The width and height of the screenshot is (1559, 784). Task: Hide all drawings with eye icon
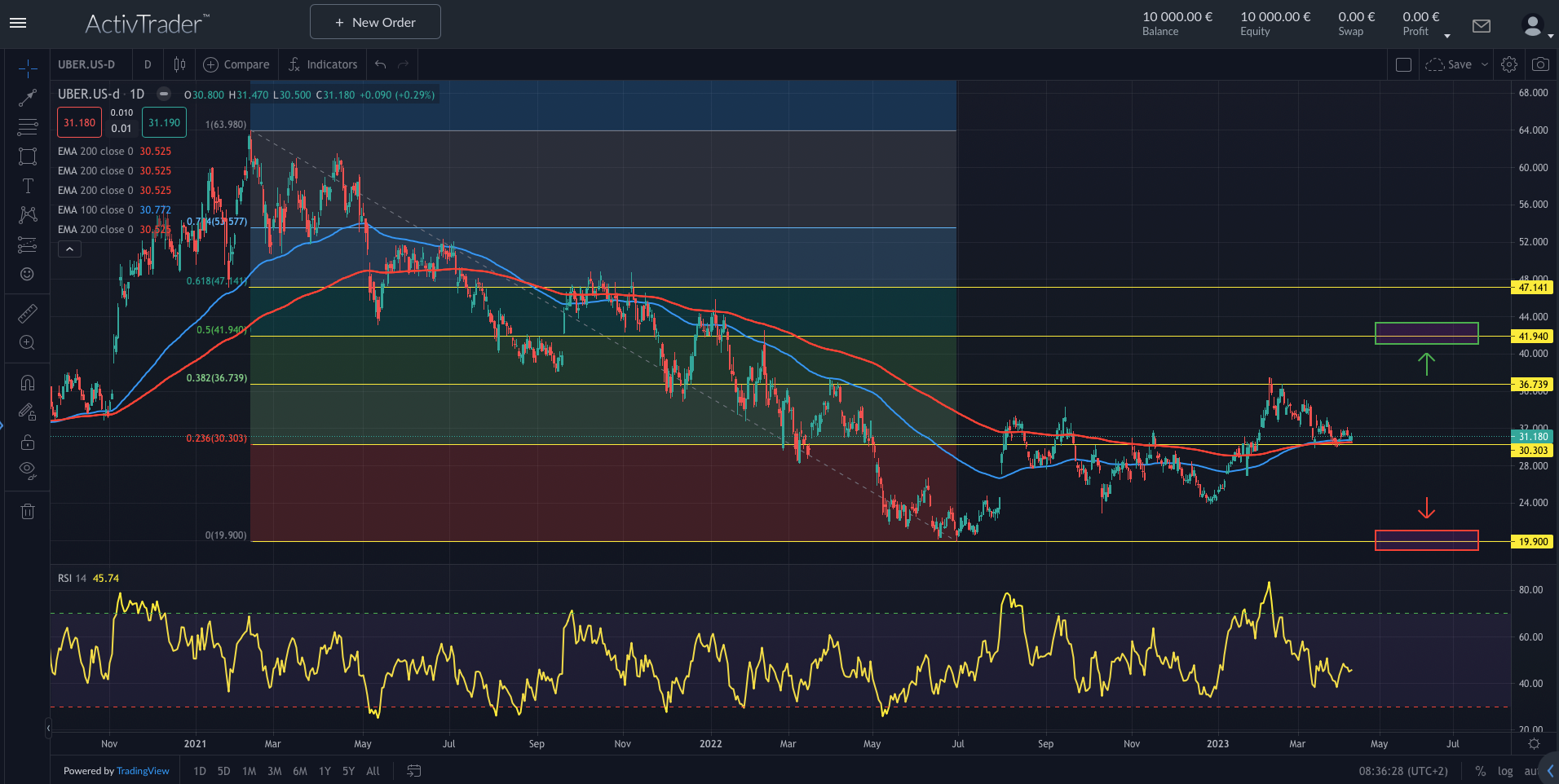tap(28, 469)
